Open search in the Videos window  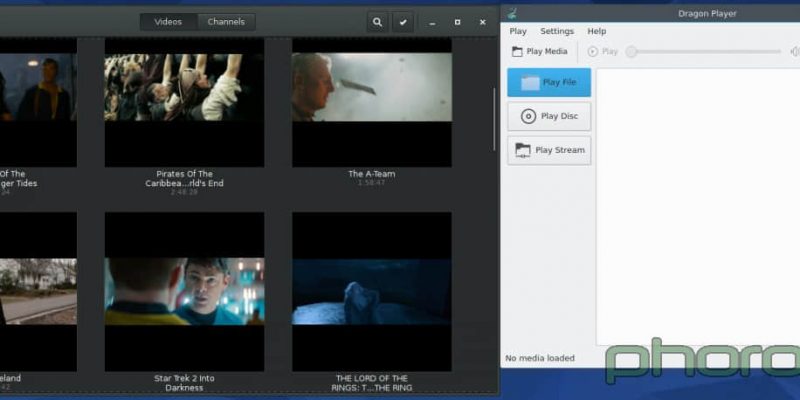point(377,22)
